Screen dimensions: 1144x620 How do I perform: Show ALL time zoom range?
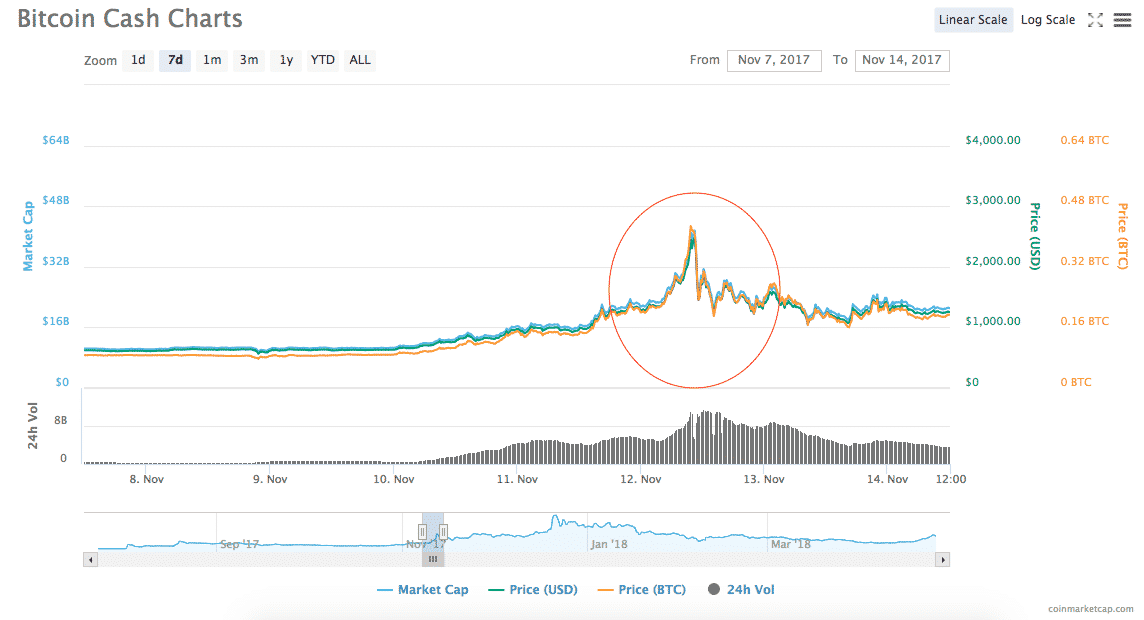[x=360, y=60]
